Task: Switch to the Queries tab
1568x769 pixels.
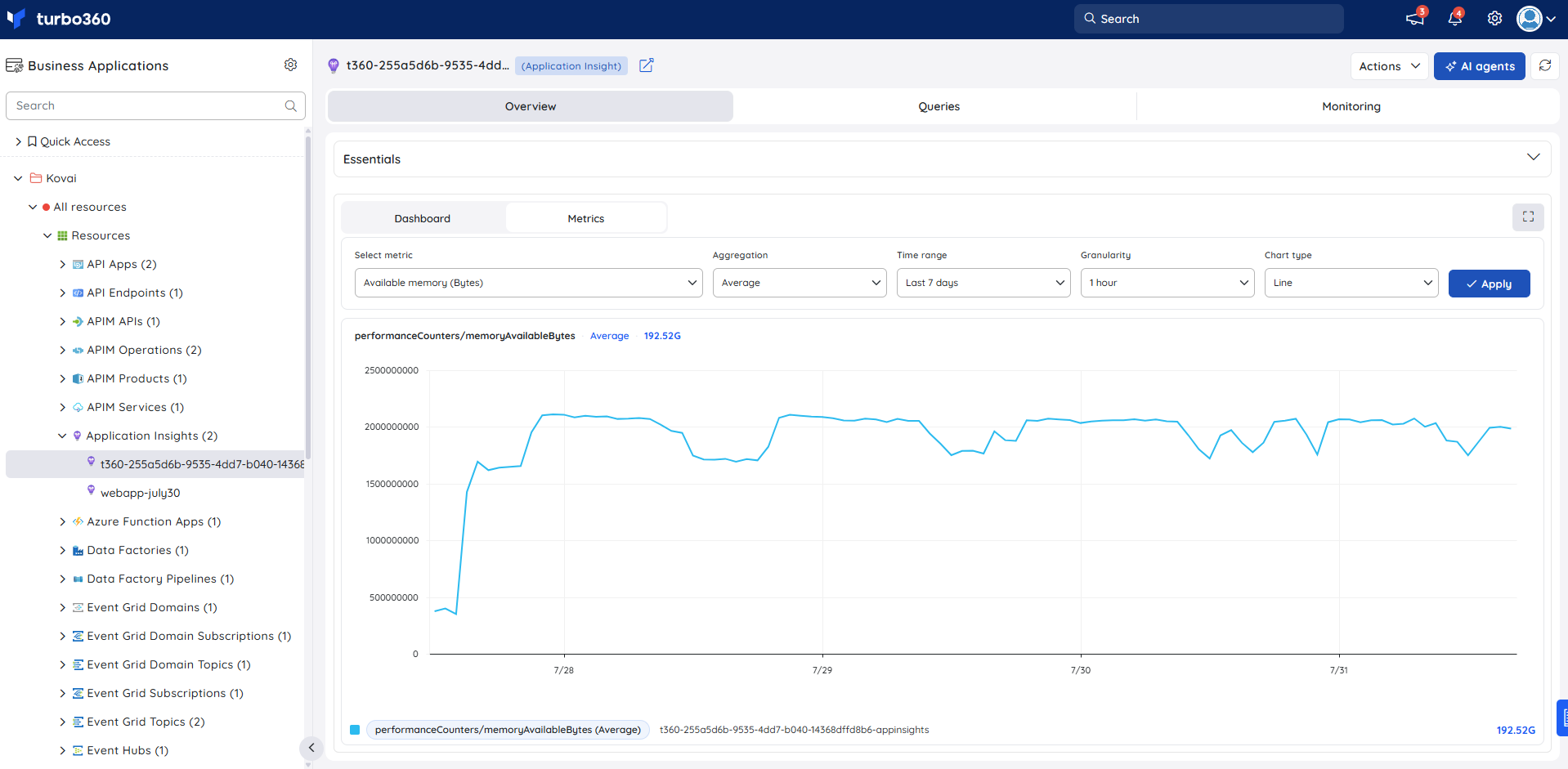Action: pyautogui.click(x=939, y=106)
